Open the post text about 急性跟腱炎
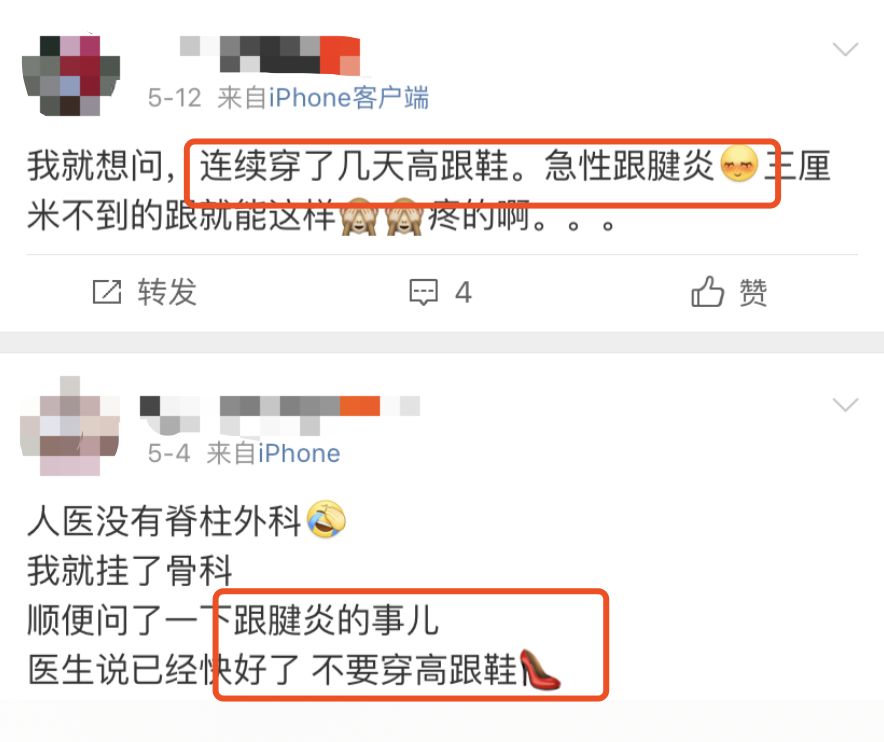 [x=428, y=190]
